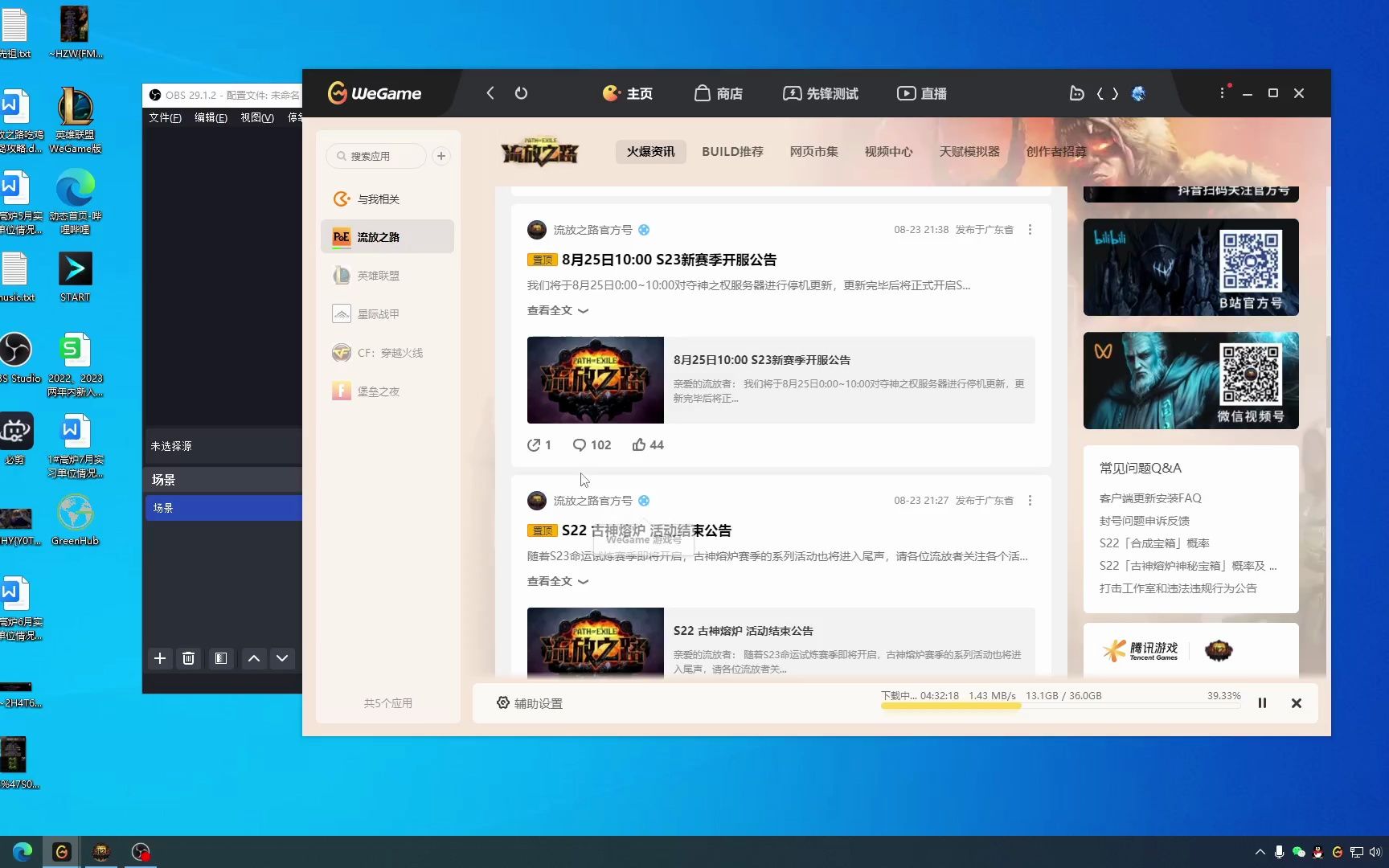Show hidden system tray icons

(x=1260, y=852)
